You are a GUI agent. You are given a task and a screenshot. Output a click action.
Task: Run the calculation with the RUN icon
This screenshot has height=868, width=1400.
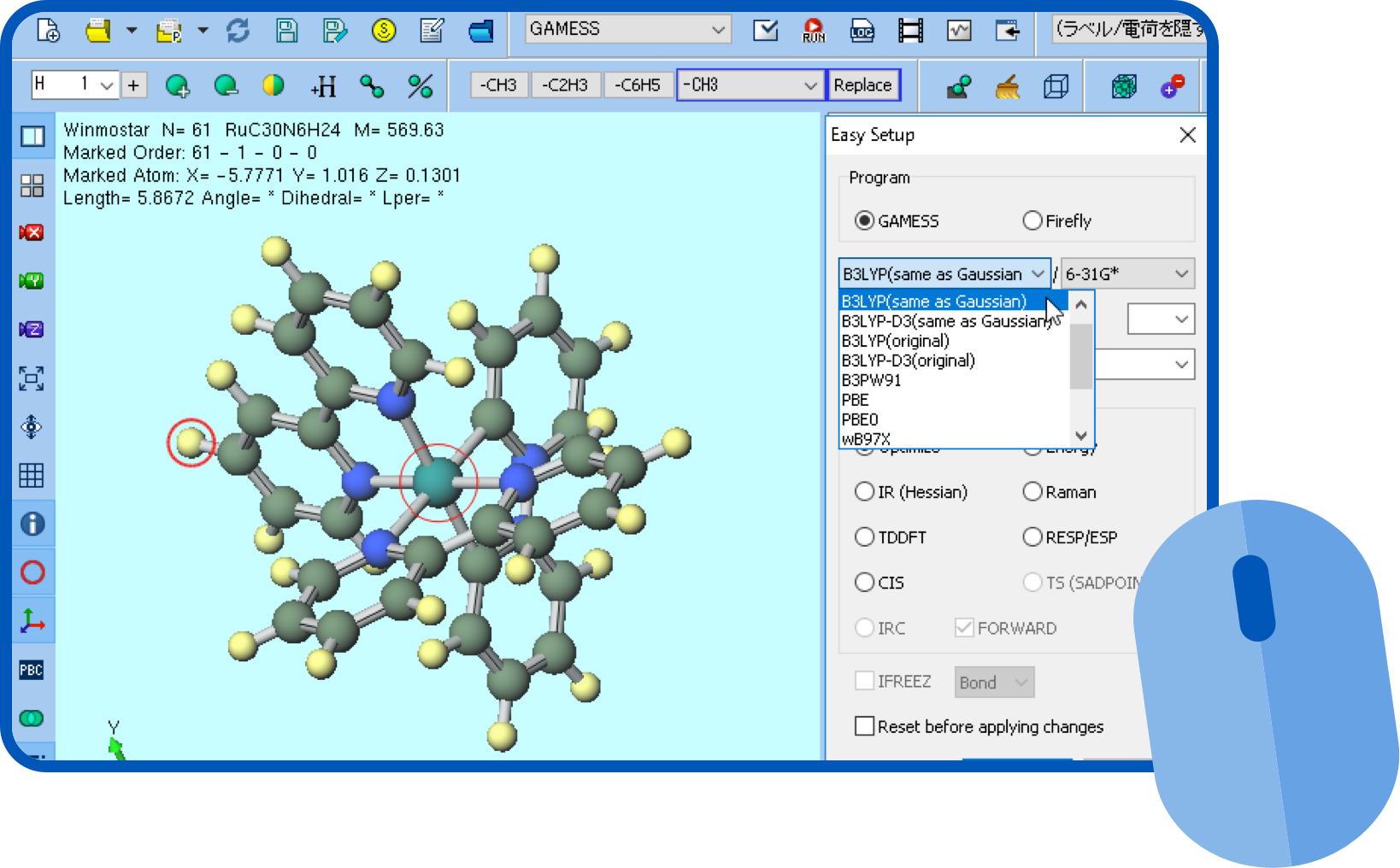click(814, 30)
